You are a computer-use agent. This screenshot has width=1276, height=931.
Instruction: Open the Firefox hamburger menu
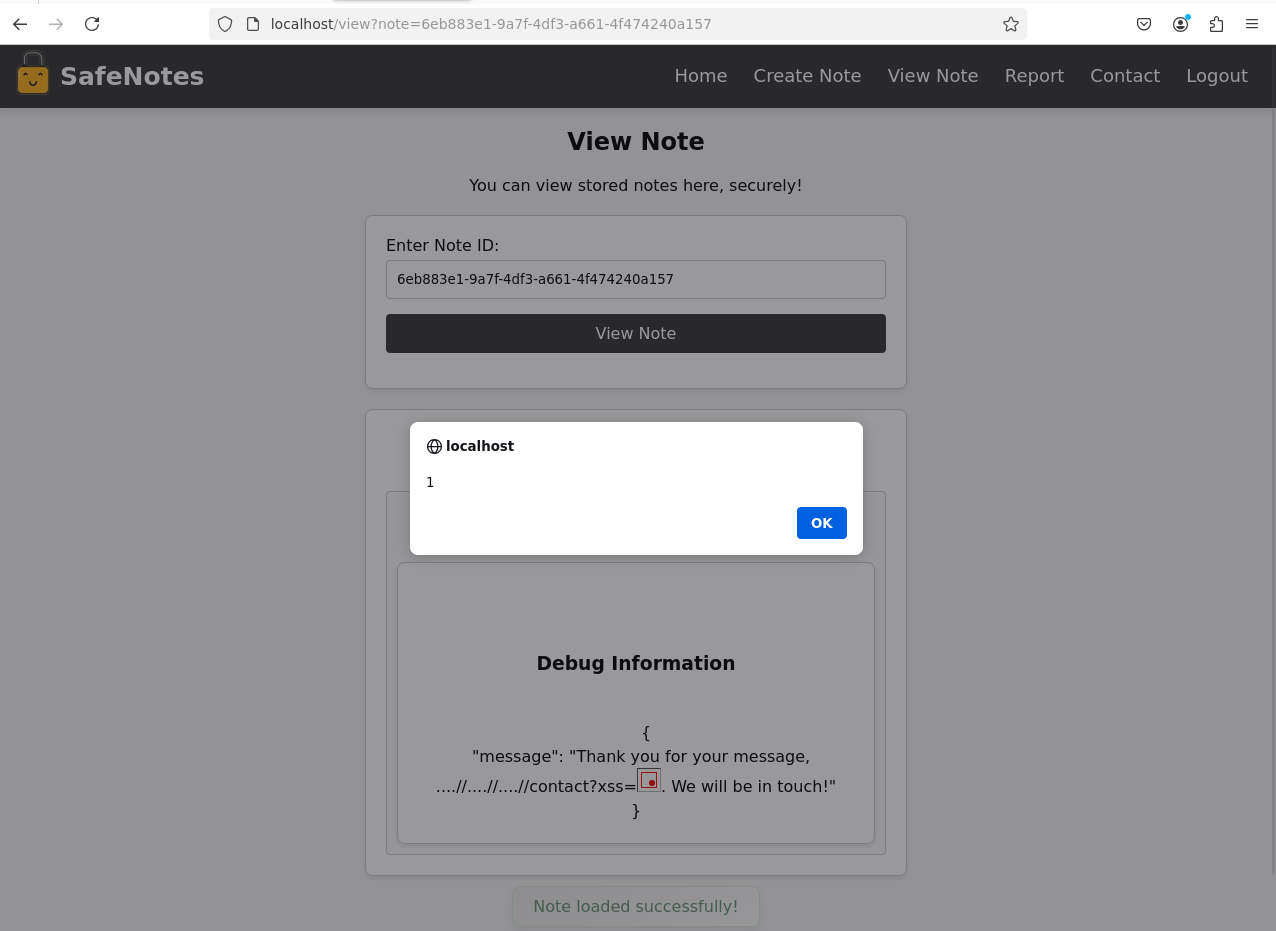[1252, 24]
